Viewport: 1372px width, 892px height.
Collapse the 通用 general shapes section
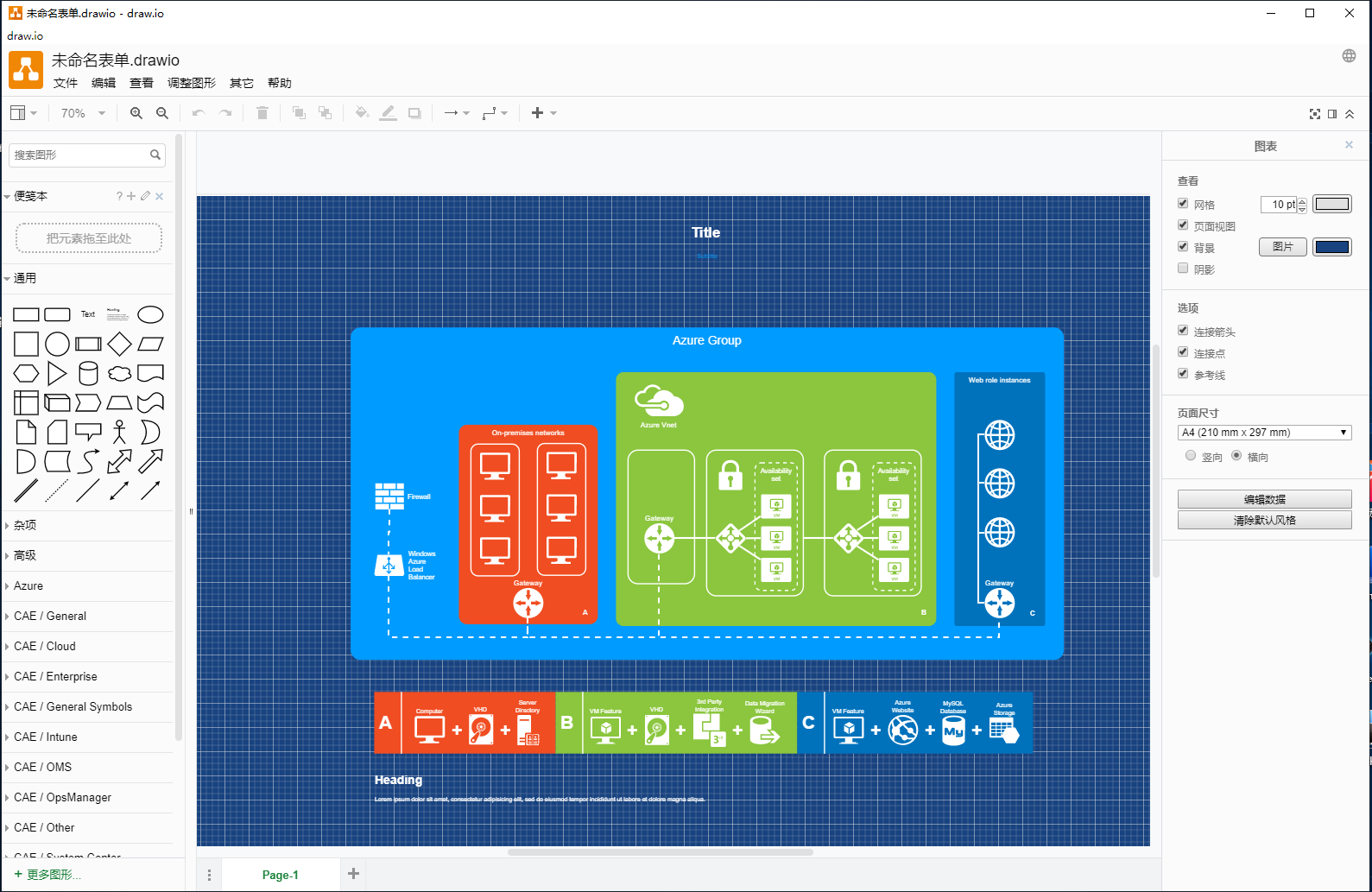(x=88, y=278)
